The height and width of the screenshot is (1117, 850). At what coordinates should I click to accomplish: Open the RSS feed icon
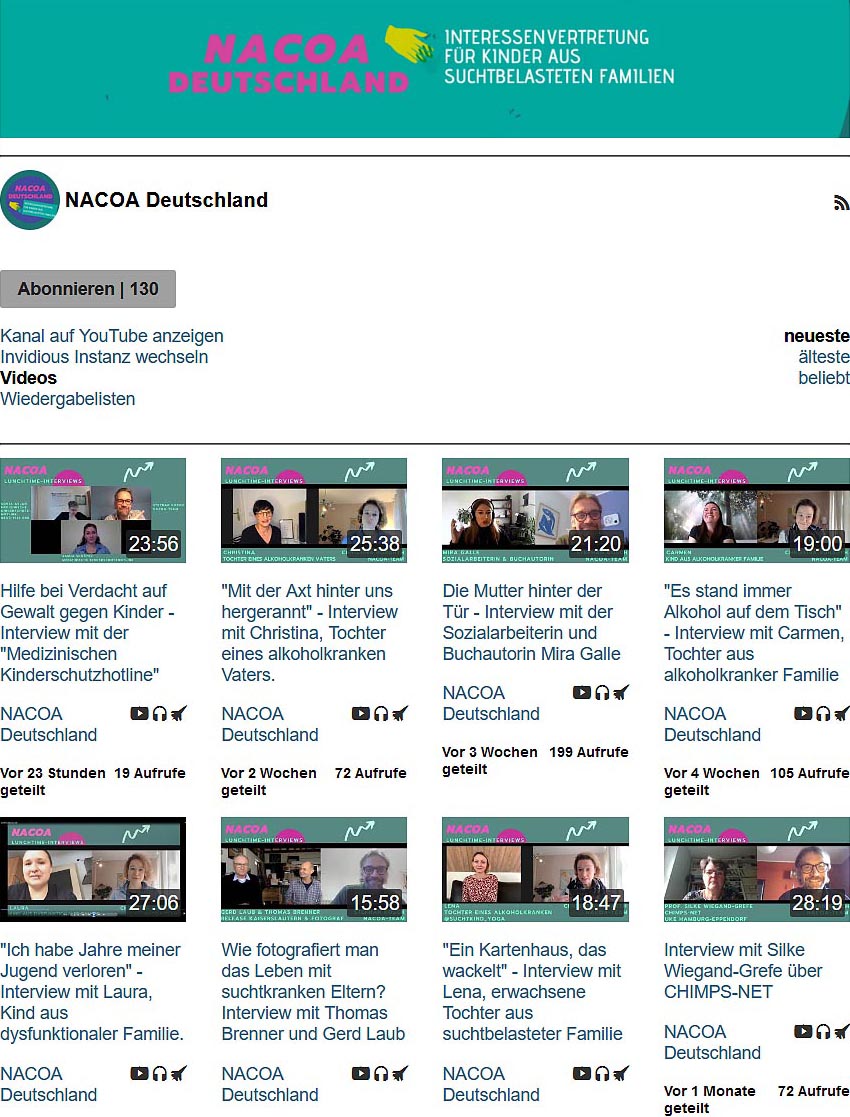pyautogui.click(x=841, y=203)
